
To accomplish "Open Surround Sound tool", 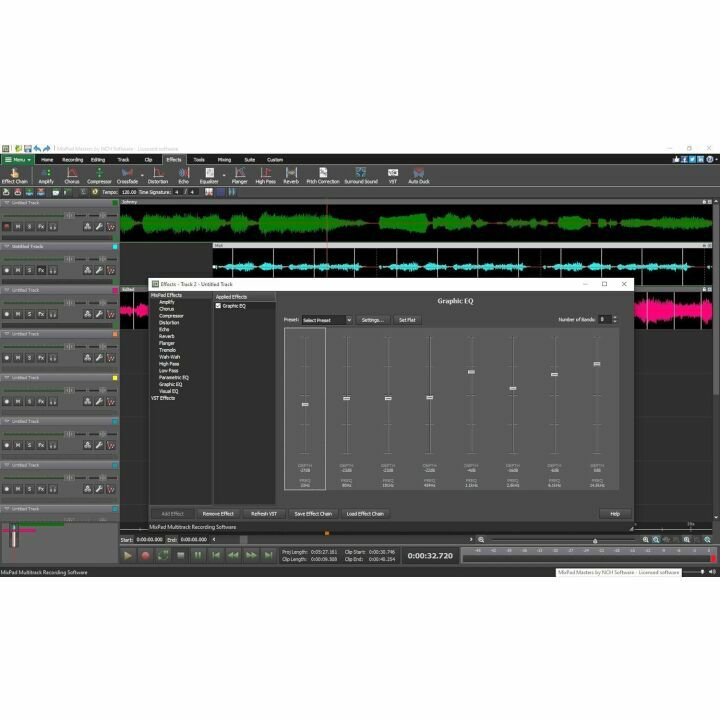I will point(361,175).
